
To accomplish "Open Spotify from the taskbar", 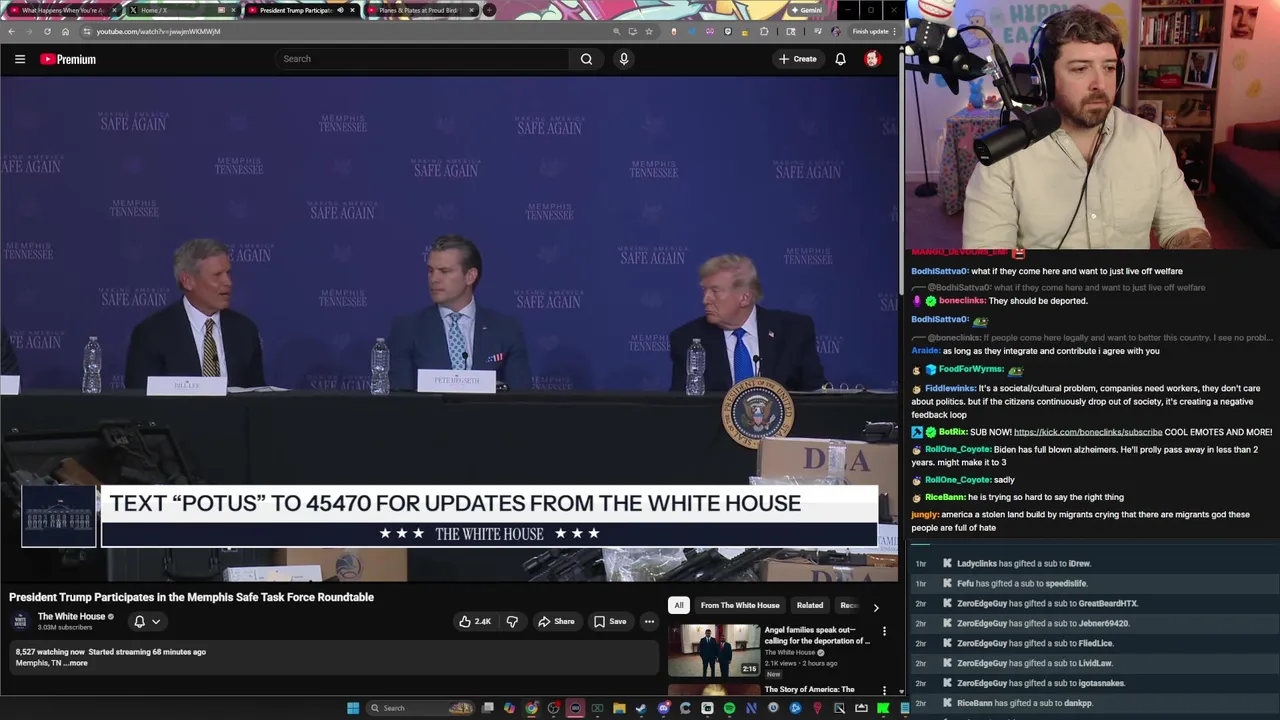I will click(x=729, y=708).
